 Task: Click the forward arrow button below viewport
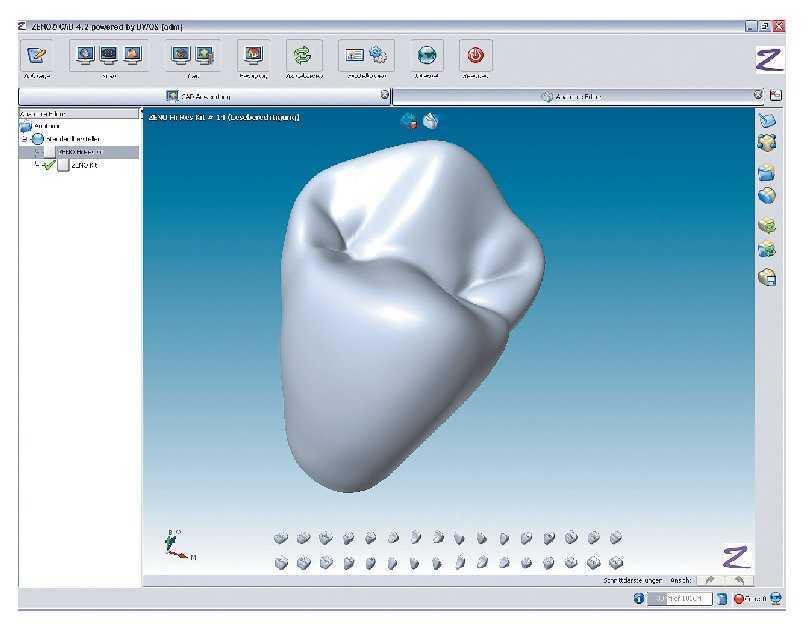[710, 579]
